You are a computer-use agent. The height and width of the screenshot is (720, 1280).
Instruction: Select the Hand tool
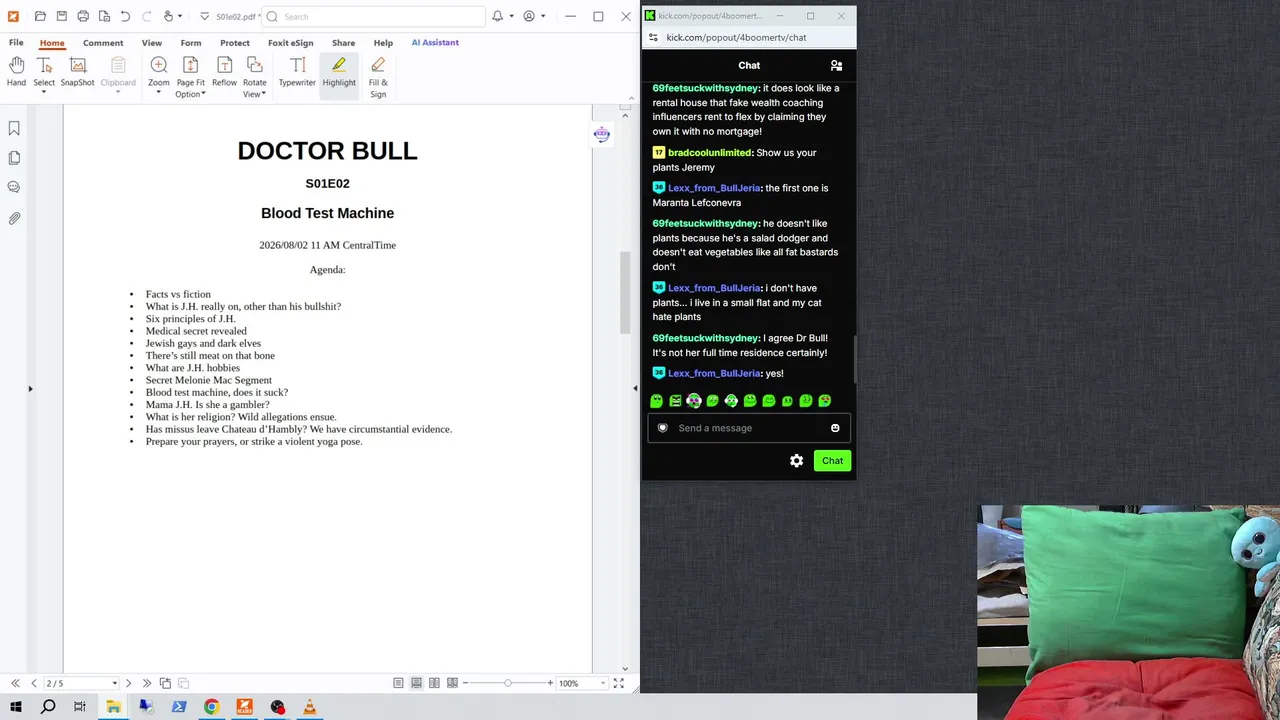tap(16, 72)
